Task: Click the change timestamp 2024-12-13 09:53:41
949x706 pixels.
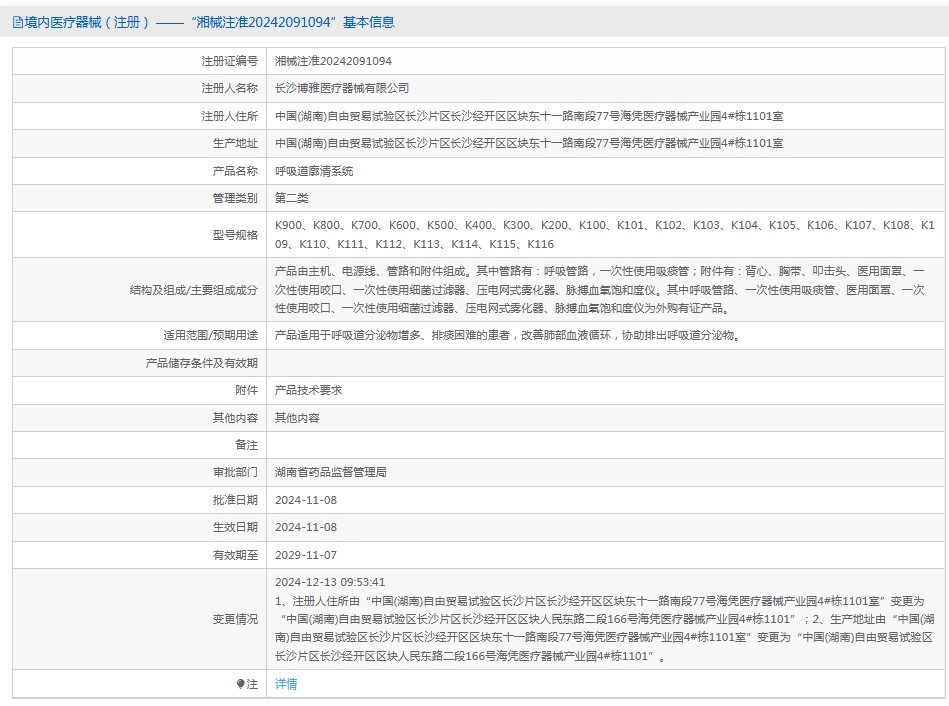Action: click(330, 582)
